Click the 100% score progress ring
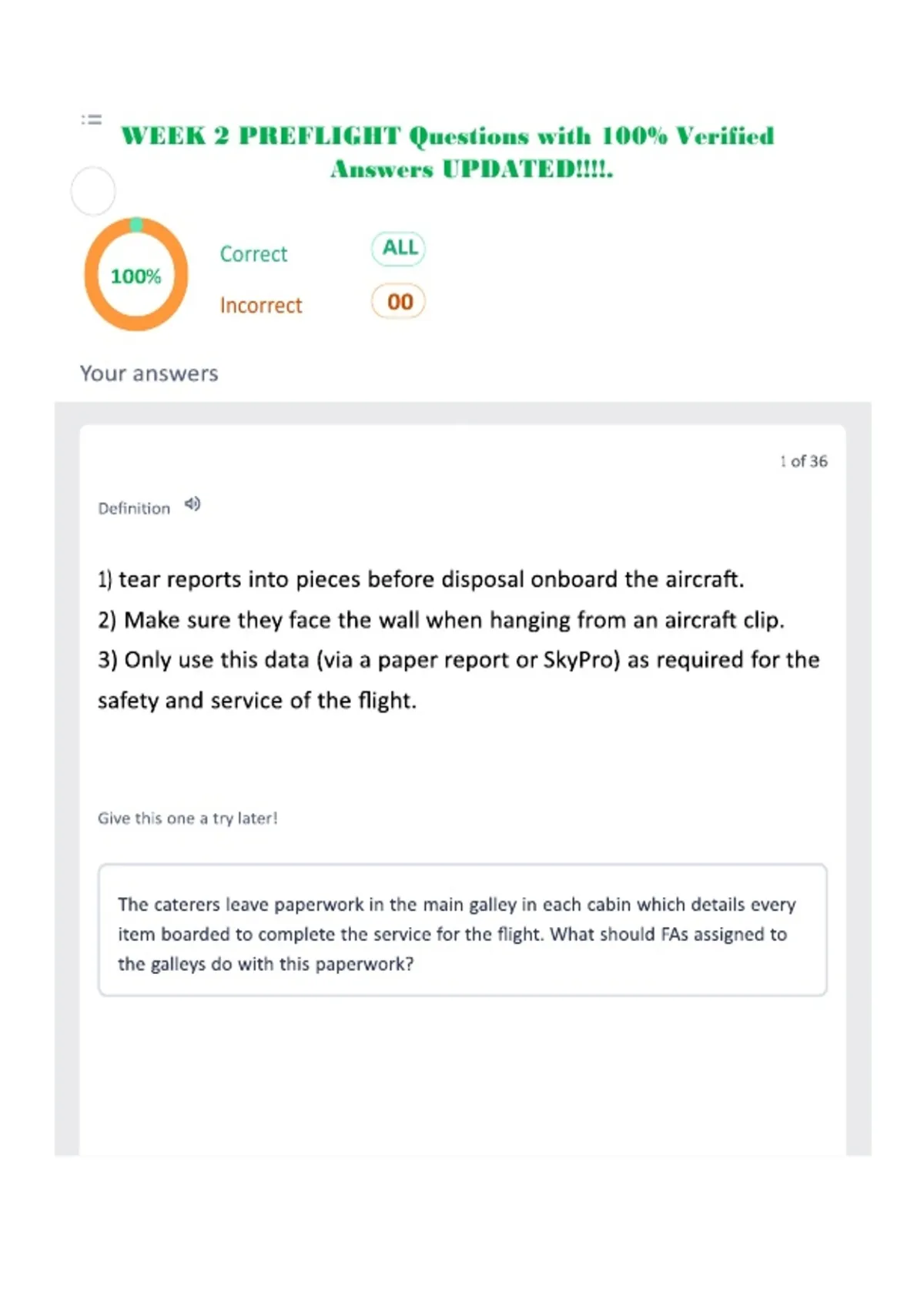This screenshot has width=924, height=1309. click(136, 275)
